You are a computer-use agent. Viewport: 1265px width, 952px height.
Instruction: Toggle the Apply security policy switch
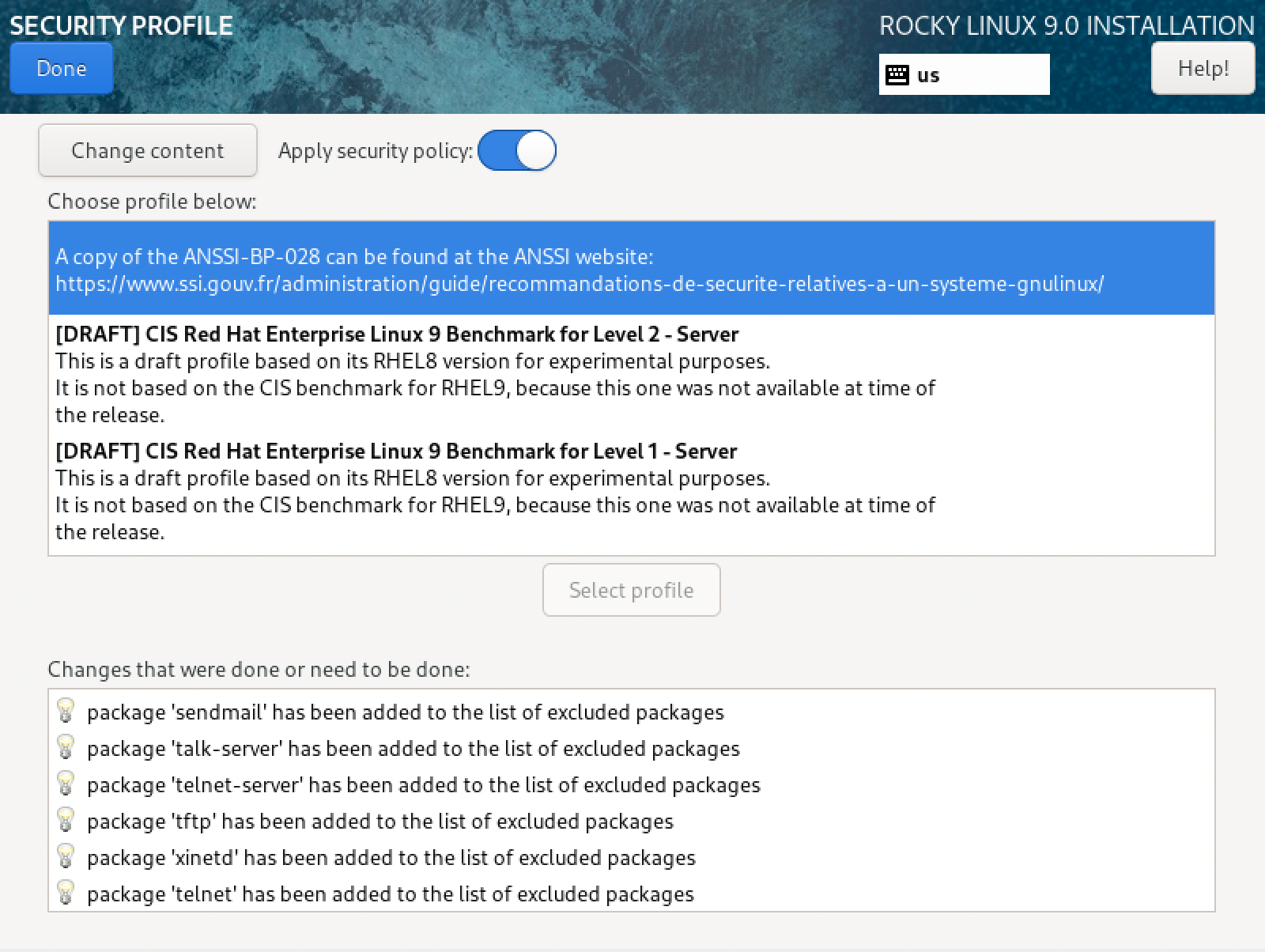[517, 150]
